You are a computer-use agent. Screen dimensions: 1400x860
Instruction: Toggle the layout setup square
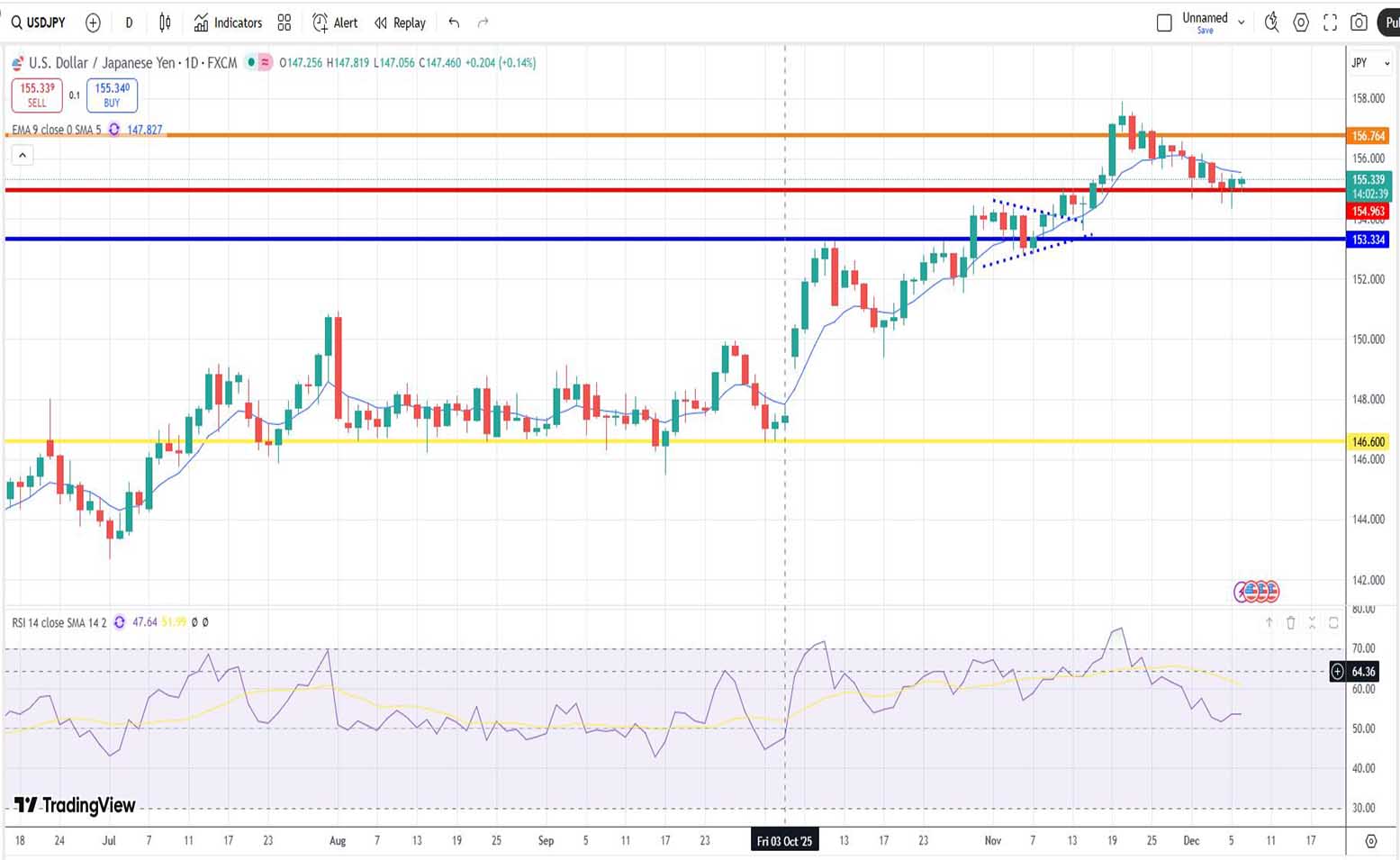(1164, 23)
